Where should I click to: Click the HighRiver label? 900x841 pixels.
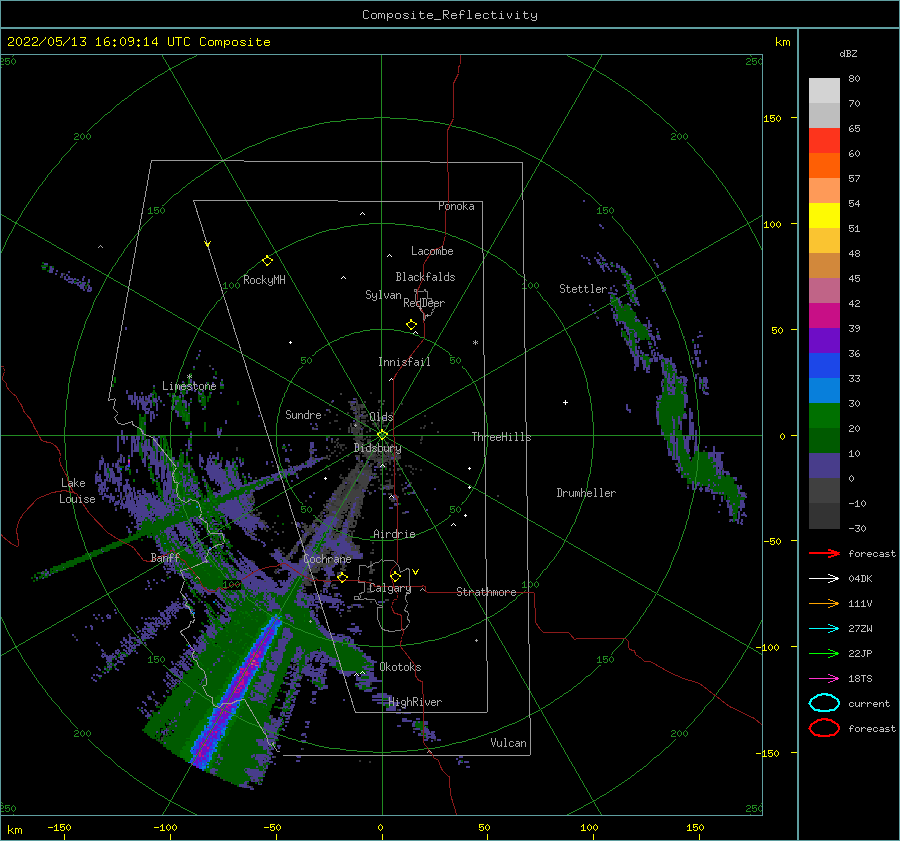(x=415, y=702)
